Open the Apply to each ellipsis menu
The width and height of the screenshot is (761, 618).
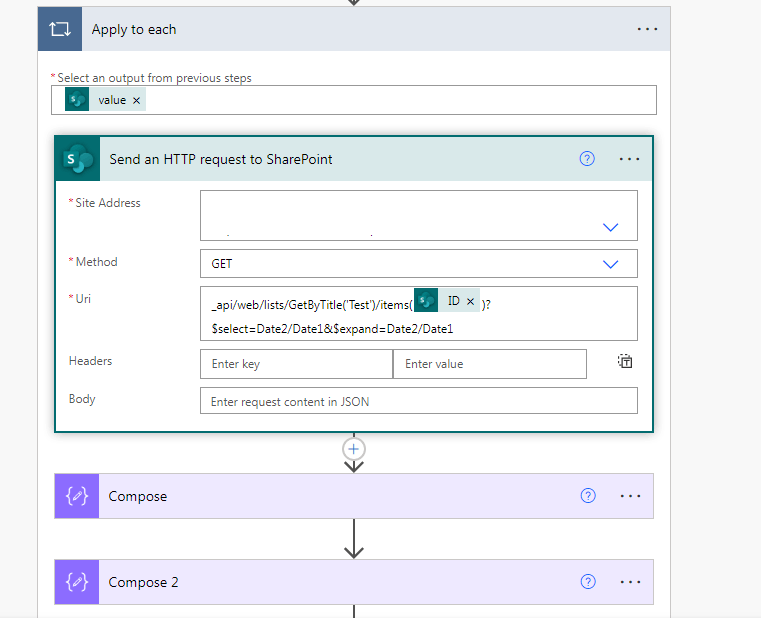(x=647, y=29)
